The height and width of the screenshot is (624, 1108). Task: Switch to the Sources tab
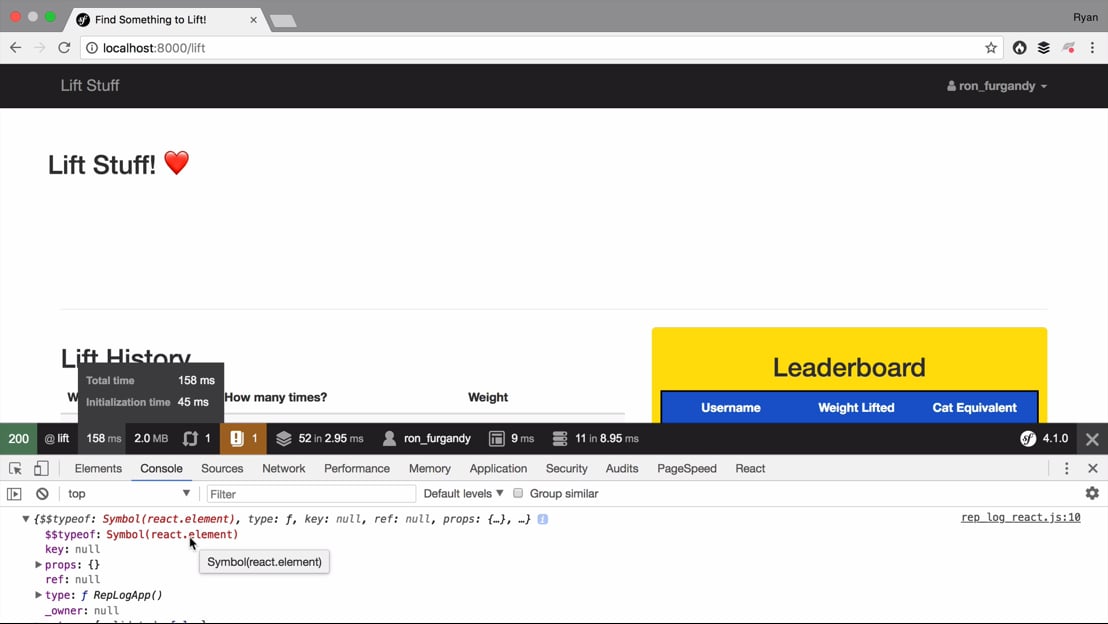pyautogui.click(x=222, y=468)
